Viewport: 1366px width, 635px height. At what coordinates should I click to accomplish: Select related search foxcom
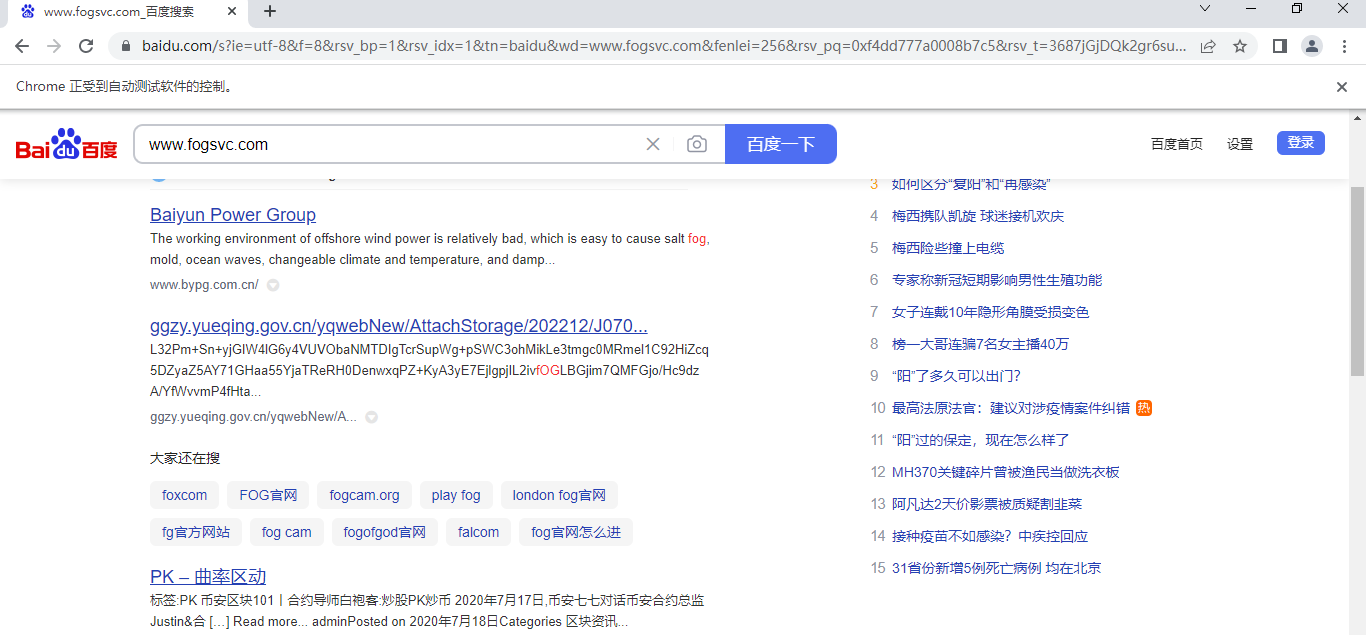185,495
